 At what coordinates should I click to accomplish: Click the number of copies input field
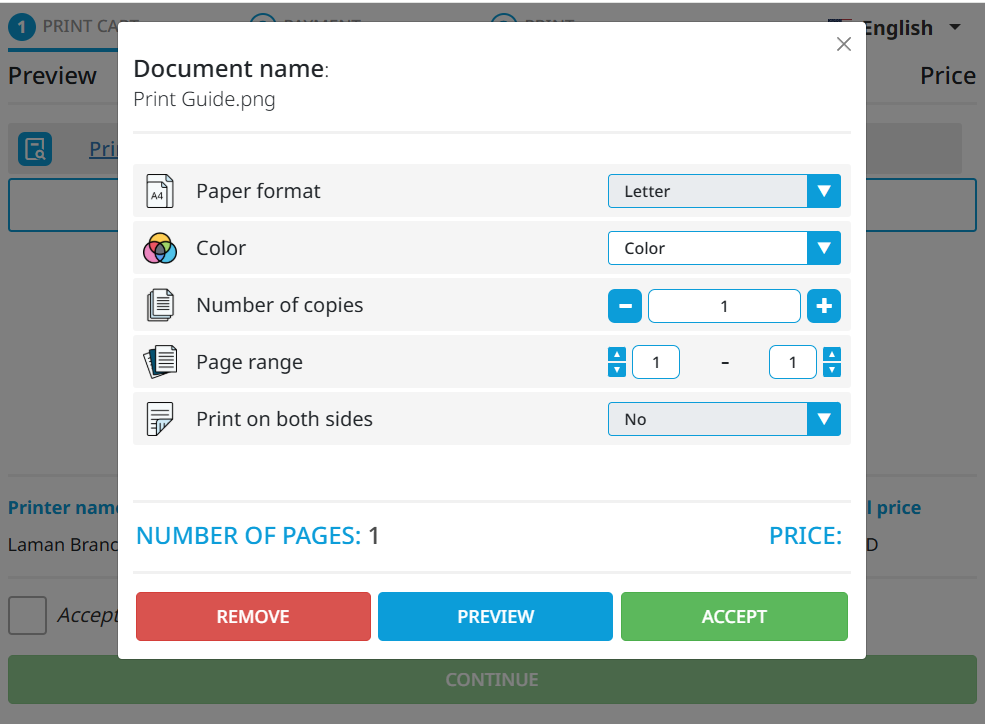click(724, 305)
